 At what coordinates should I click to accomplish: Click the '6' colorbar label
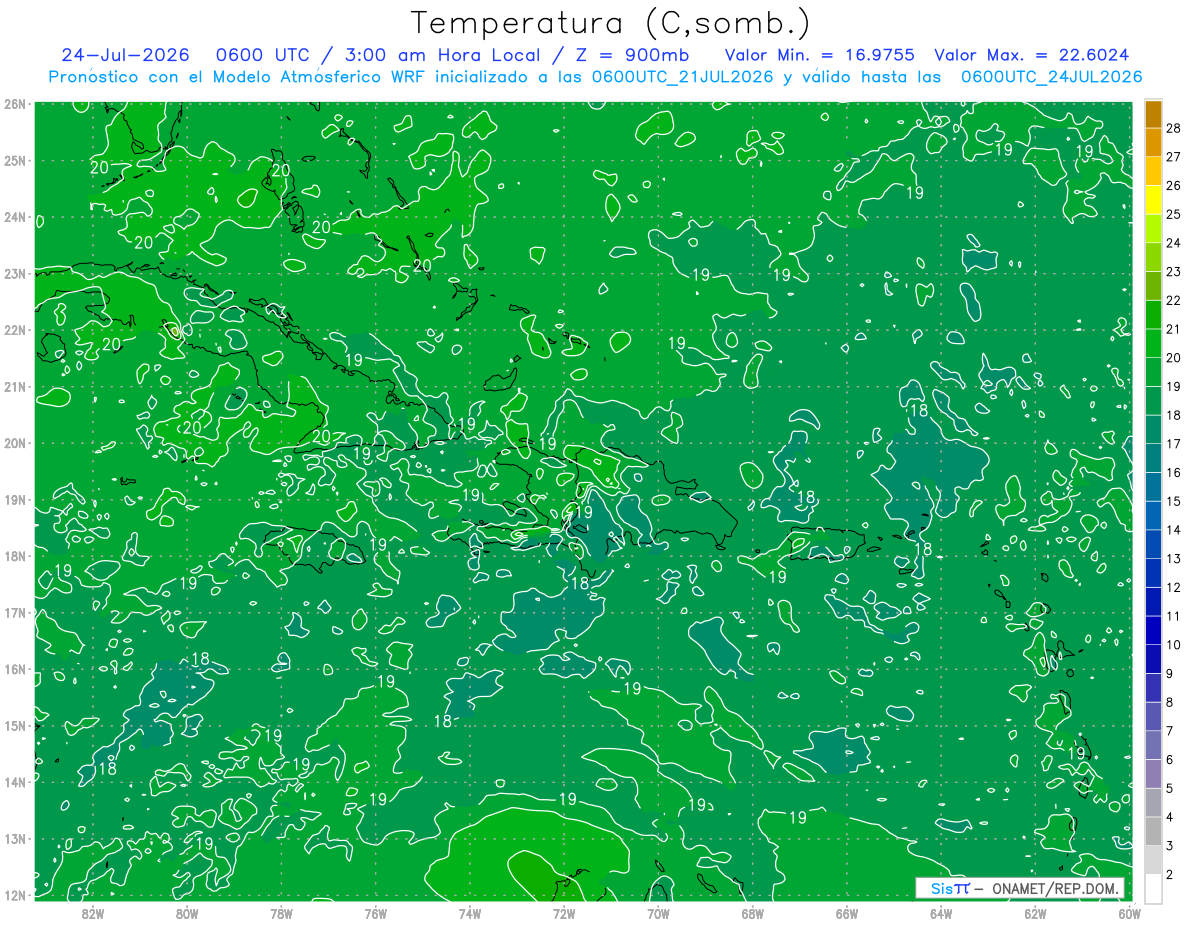coord(1170,760)
